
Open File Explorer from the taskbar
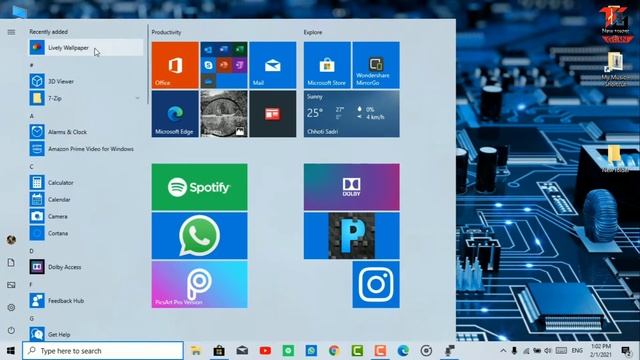[196, 351]
